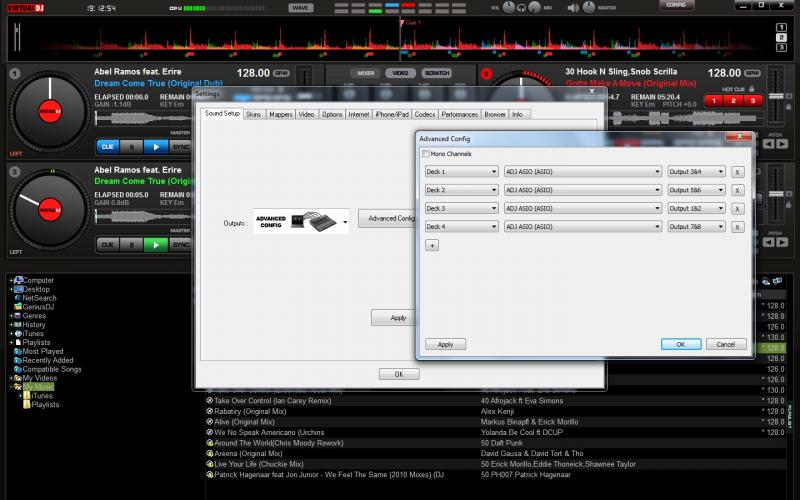Switch to the Performances tab
The height and width of the screenshot is (500, 800).
coord(459,115)
